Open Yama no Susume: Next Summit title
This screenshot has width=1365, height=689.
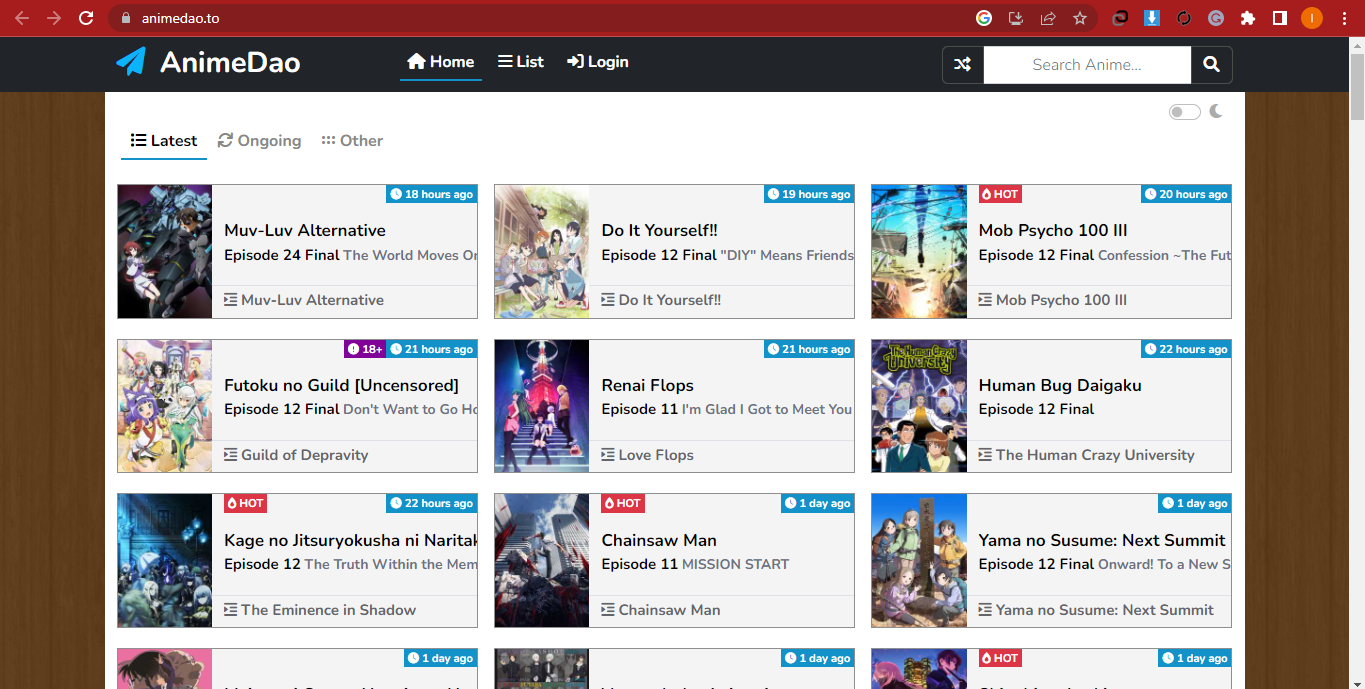click(1102, 540)
